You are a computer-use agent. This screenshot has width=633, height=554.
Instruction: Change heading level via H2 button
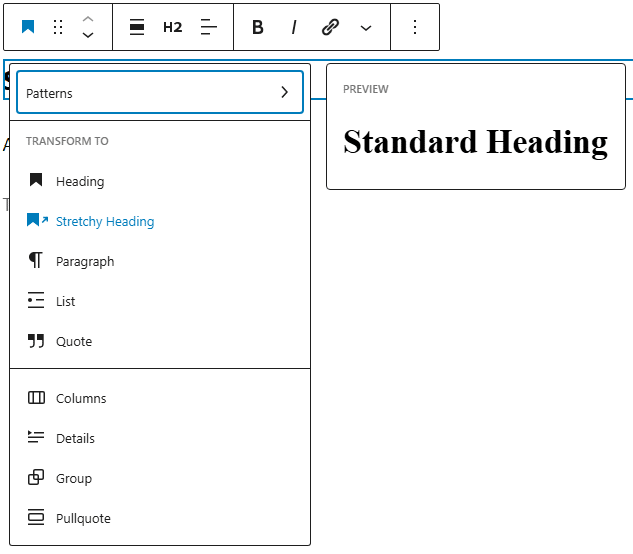point(173,27)
